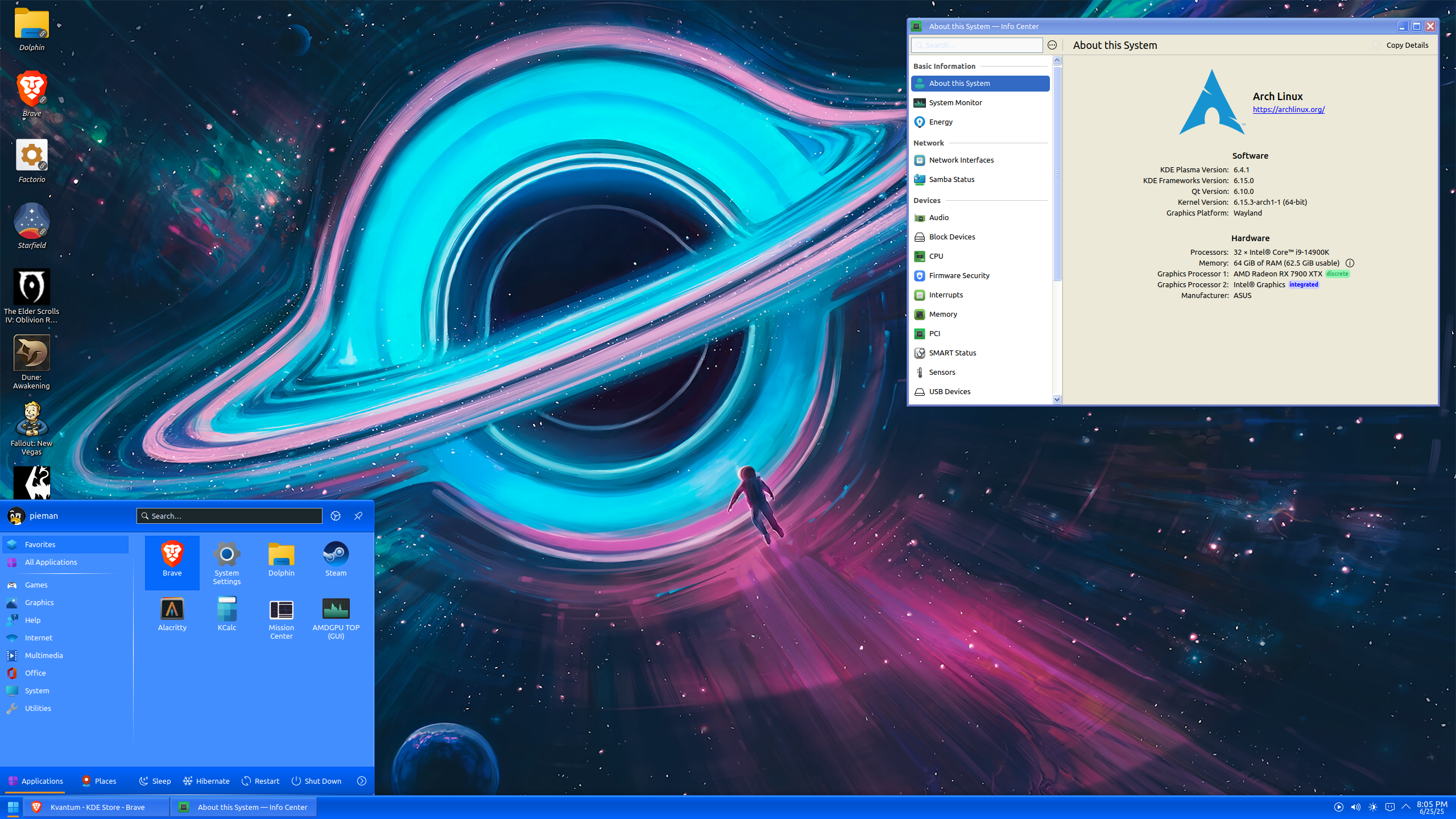Click the Info Center search field
Image resolution: width=1456 pixels, height=819 pixels.
coord(977,45)
